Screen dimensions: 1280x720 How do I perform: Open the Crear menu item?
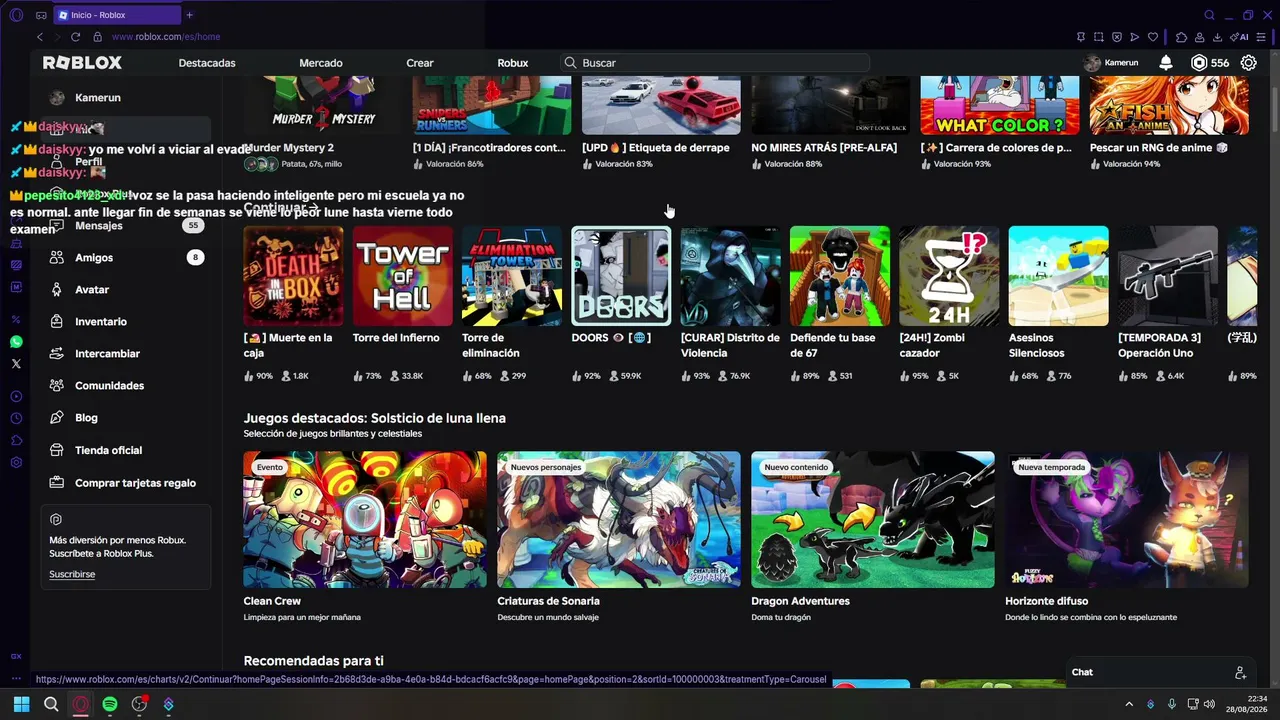point(420,63)
